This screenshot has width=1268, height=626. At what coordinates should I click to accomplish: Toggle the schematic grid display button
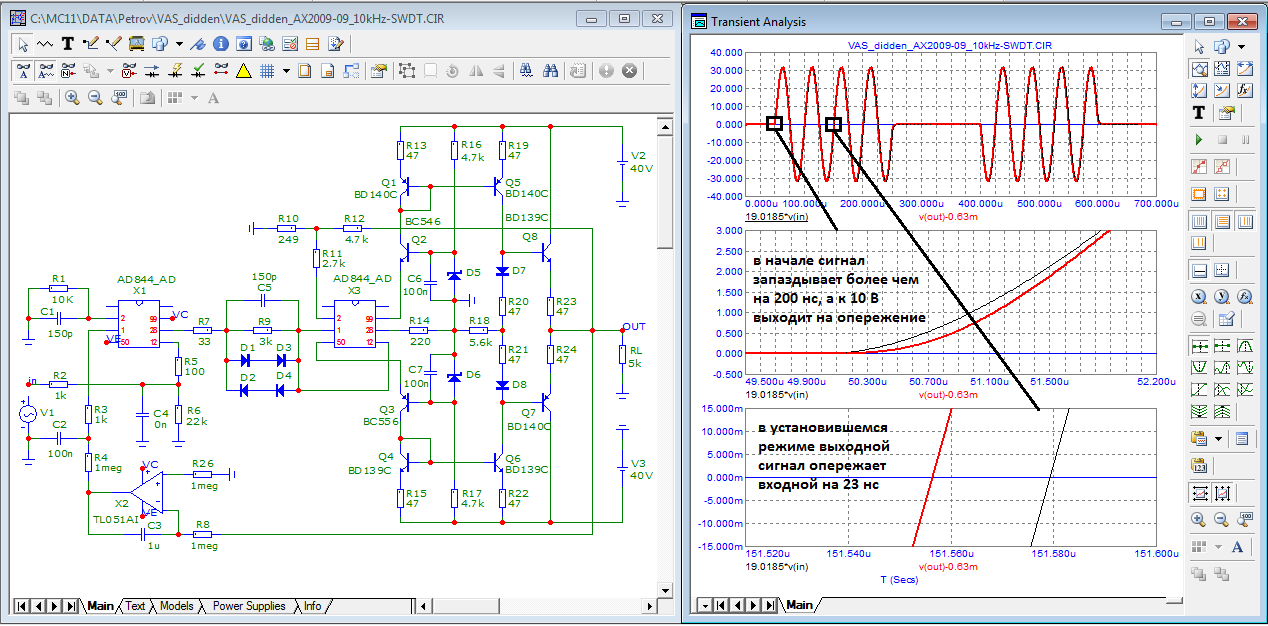267,71
